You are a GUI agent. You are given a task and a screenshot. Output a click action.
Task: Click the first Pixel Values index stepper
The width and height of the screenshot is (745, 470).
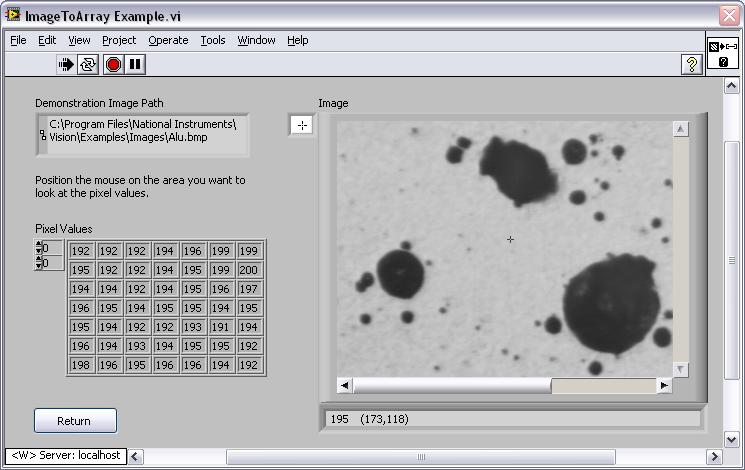40,248
